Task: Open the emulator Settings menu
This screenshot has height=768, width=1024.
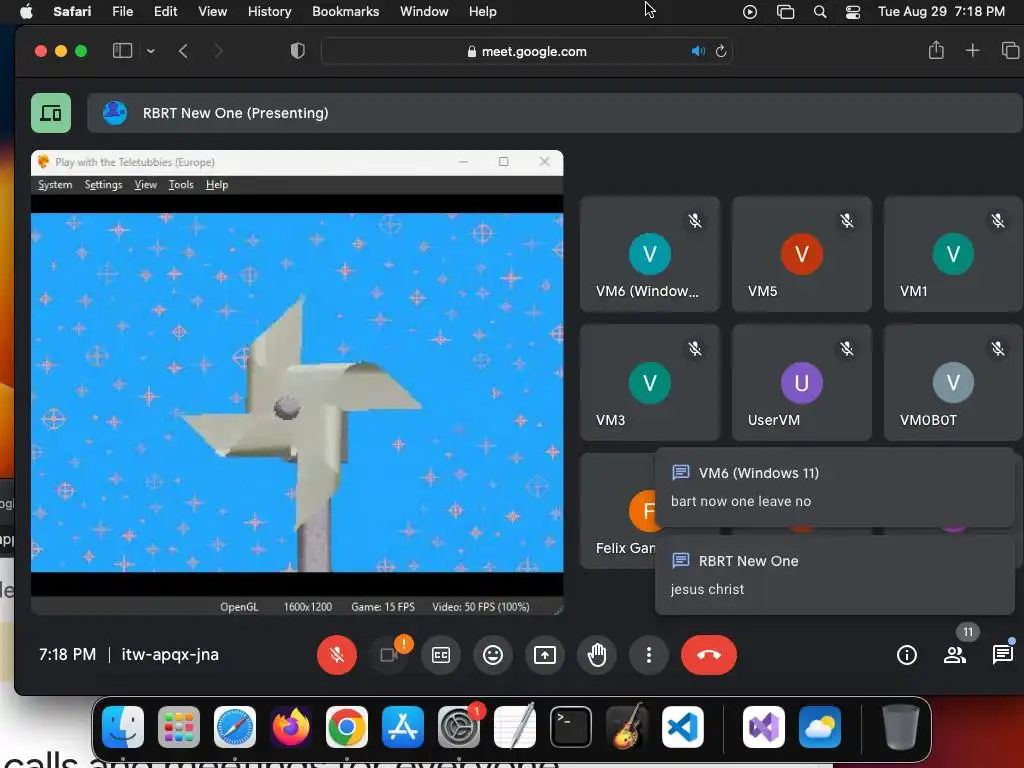Action: (x=103, y=185)
